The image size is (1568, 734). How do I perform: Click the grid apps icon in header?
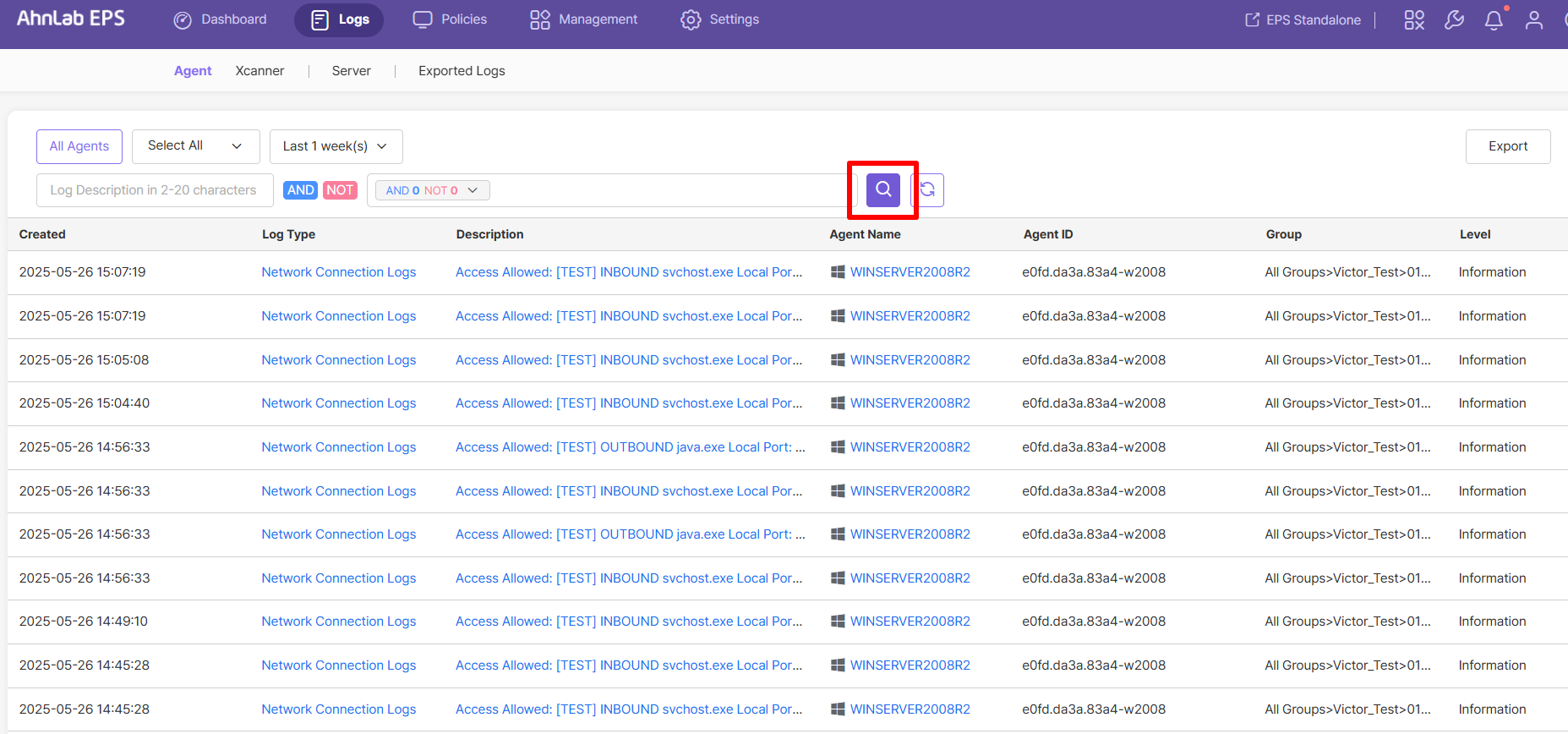pyautogui.click(x=1414, y=19)
